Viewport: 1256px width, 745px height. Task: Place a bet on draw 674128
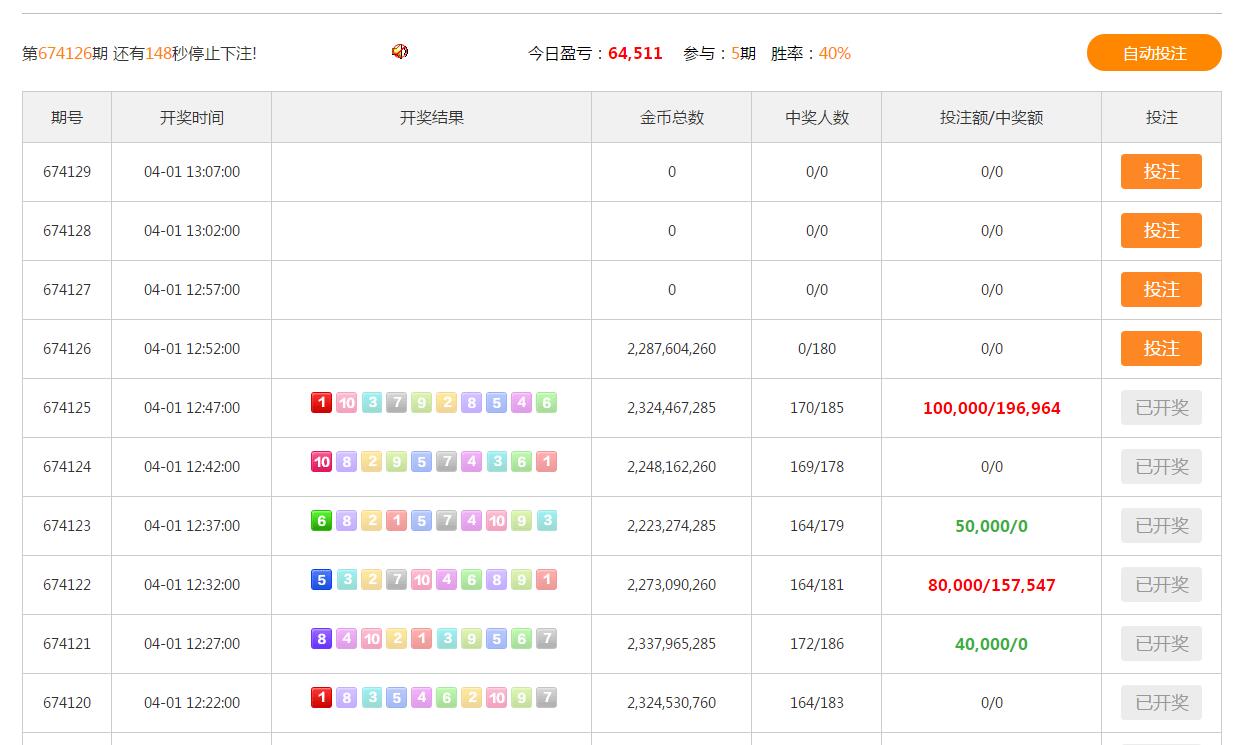pyautogui.click(x=1161, y=231)
